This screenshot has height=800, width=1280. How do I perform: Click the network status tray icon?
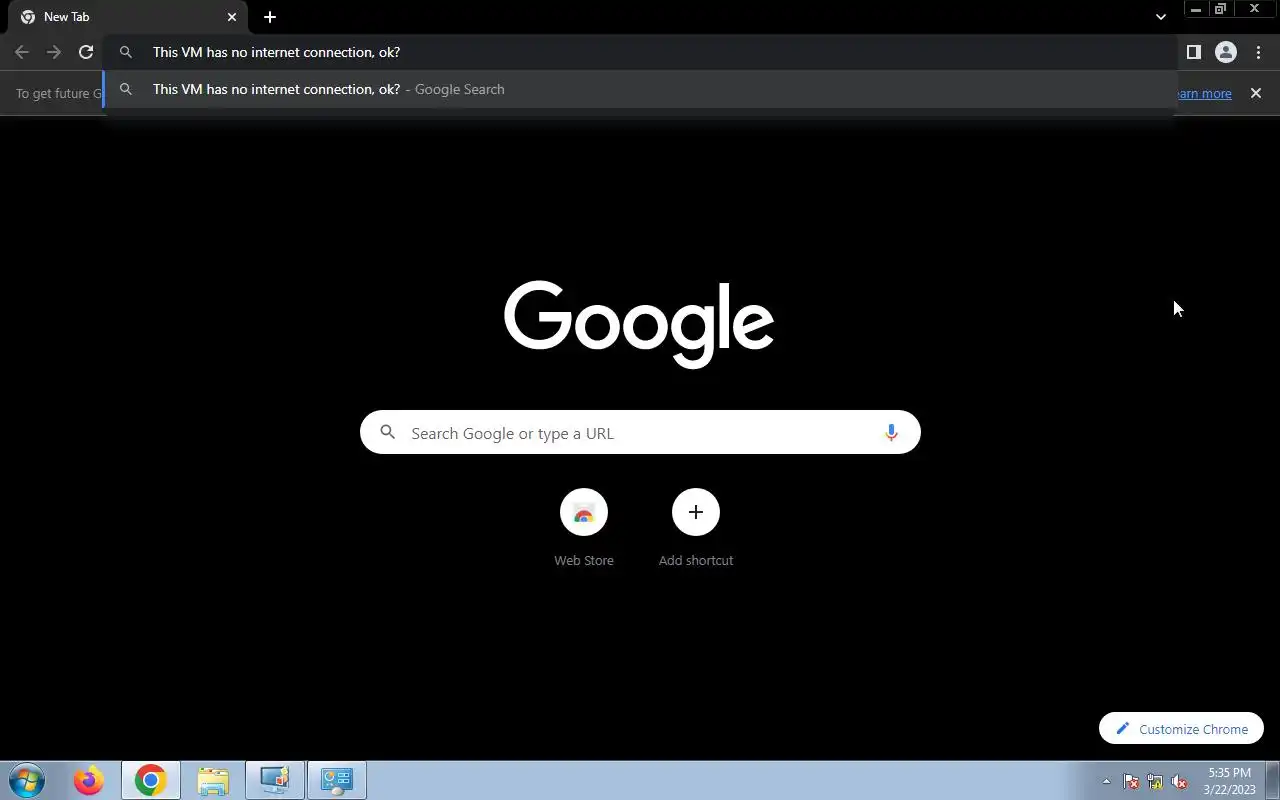click(x=1155, y=781)
